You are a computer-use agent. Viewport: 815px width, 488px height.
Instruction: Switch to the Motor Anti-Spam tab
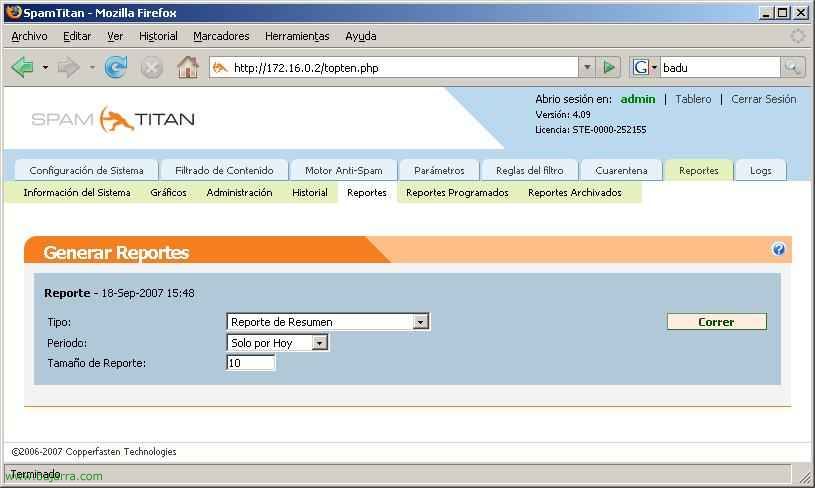click(x=344, y=170)
